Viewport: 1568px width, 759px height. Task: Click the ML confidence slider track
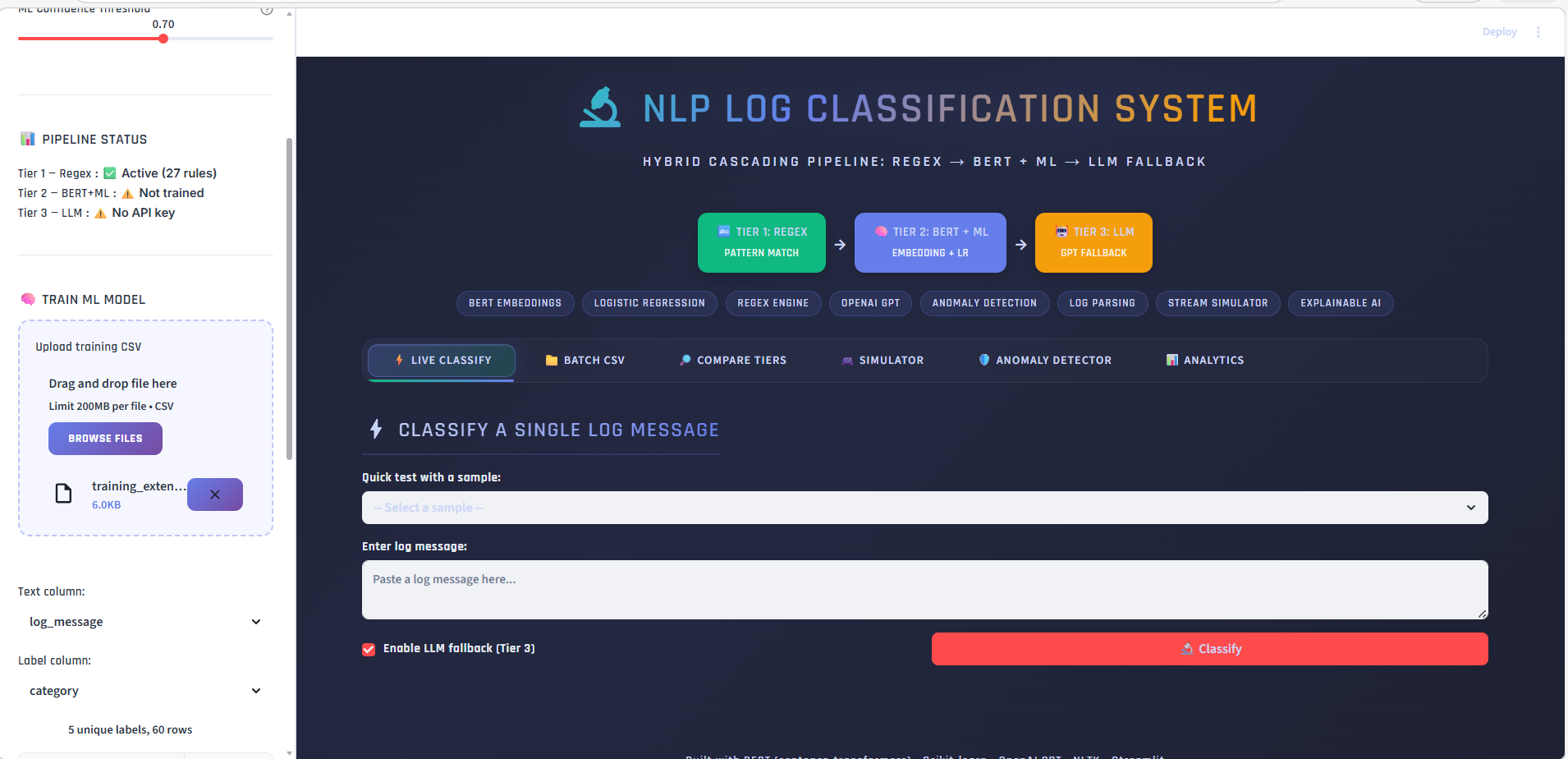pos(145,39)
